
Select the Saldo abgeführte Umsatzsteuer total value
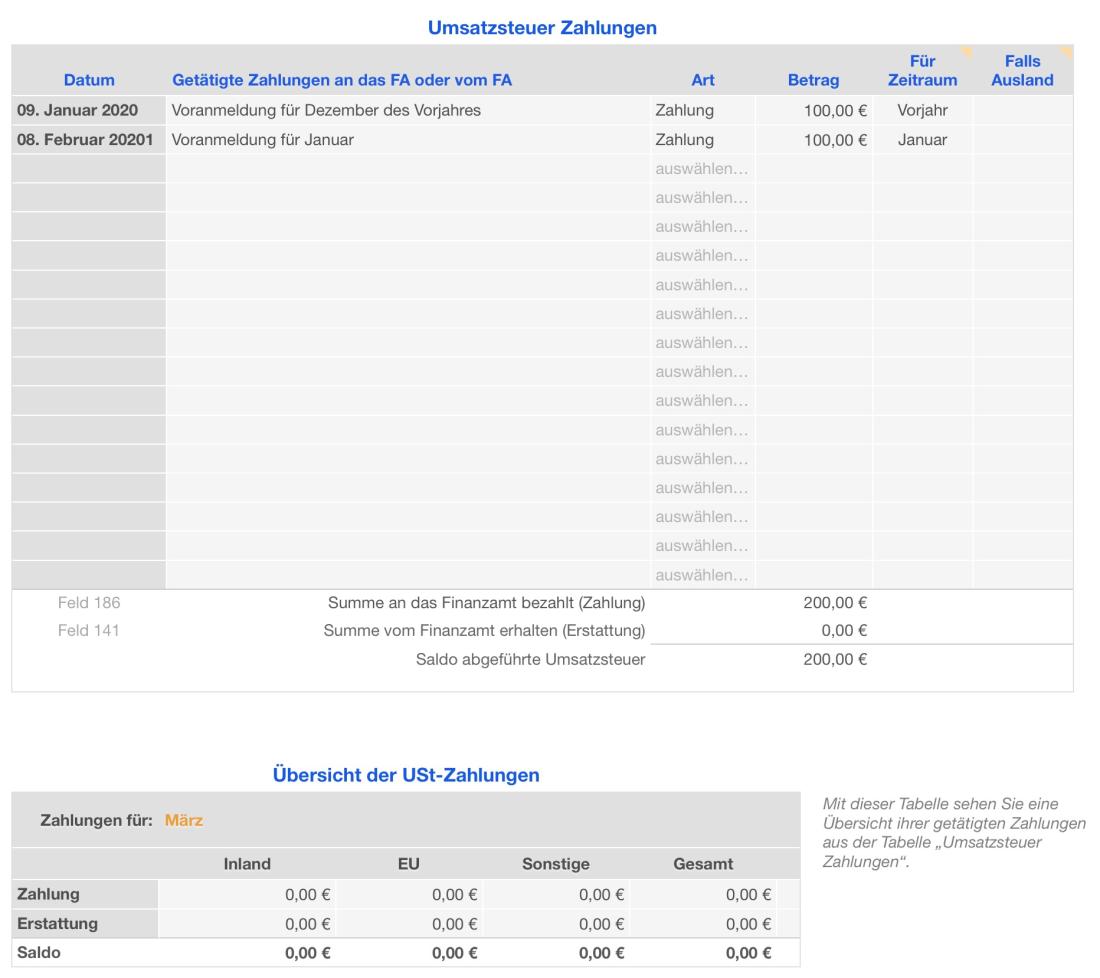pyautogui.click(x=834, y=658)
